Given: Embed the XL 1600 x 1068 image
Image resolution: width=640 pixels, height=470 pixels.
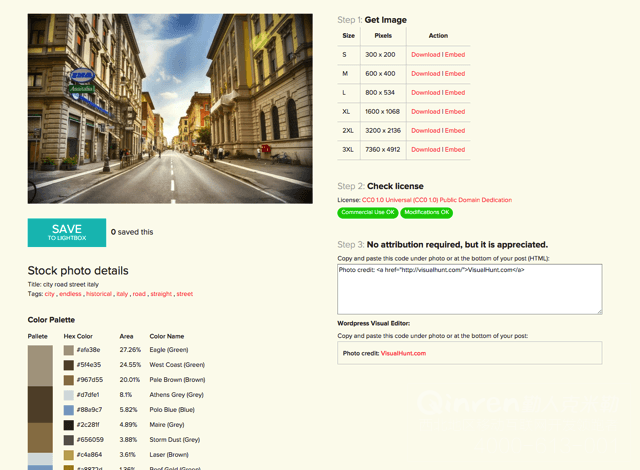Looking at the screenshot, I should point(455,112).
